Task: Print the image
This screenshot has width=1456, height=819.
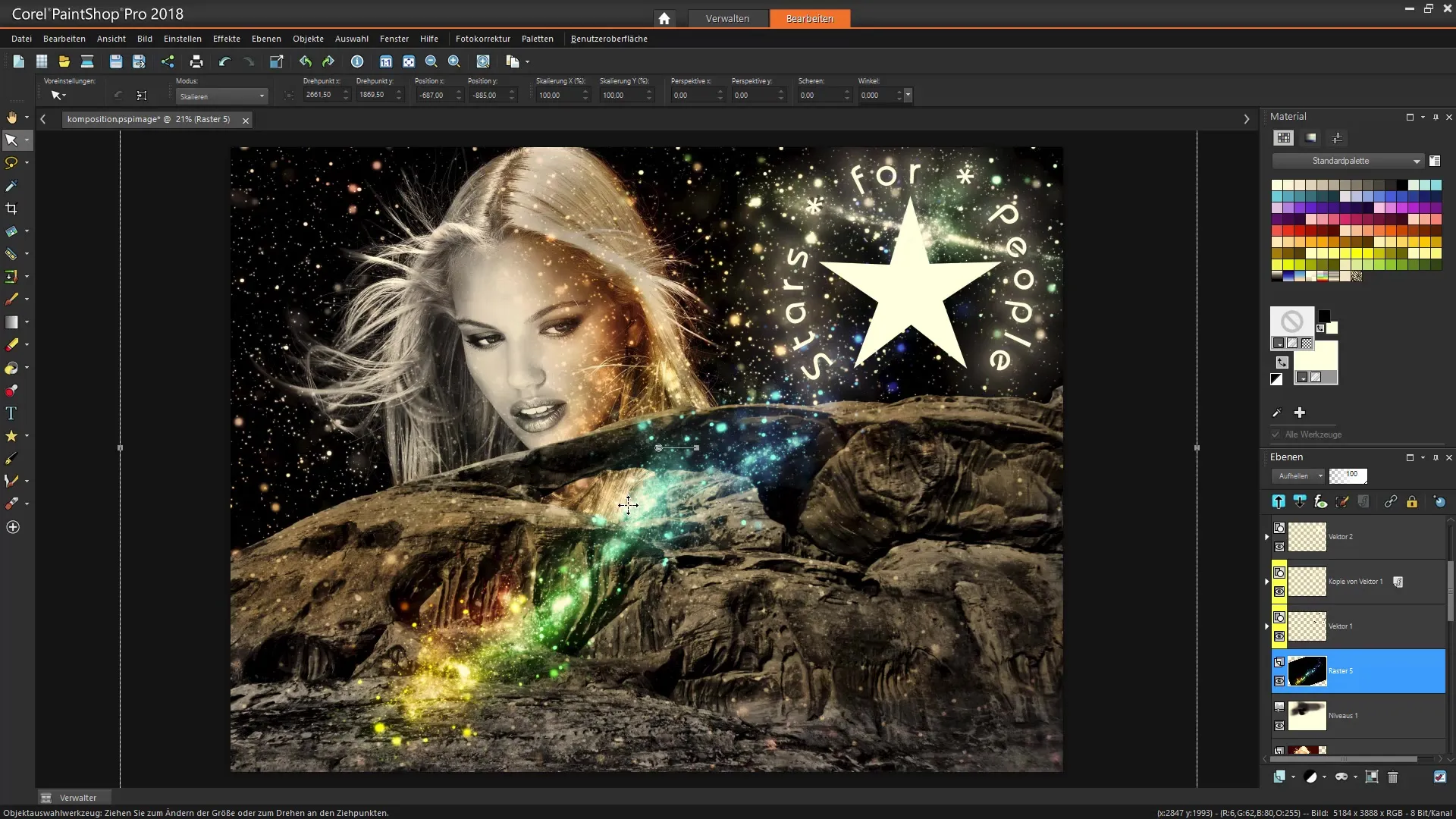Action: click(x=196, y=61)
